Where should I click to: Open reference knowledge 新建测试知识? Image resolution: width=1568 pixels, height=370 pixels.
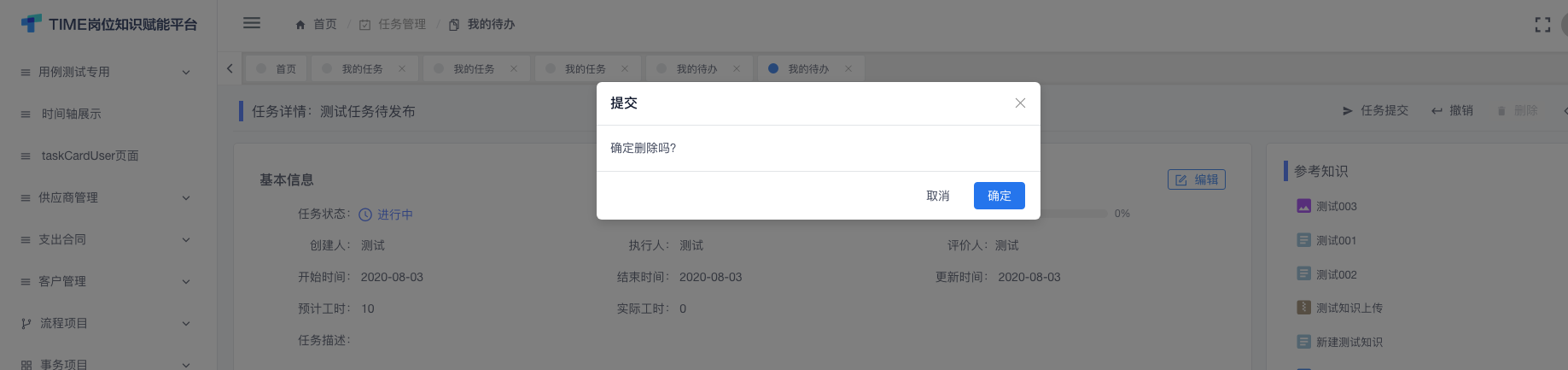tap(1349, 342)
